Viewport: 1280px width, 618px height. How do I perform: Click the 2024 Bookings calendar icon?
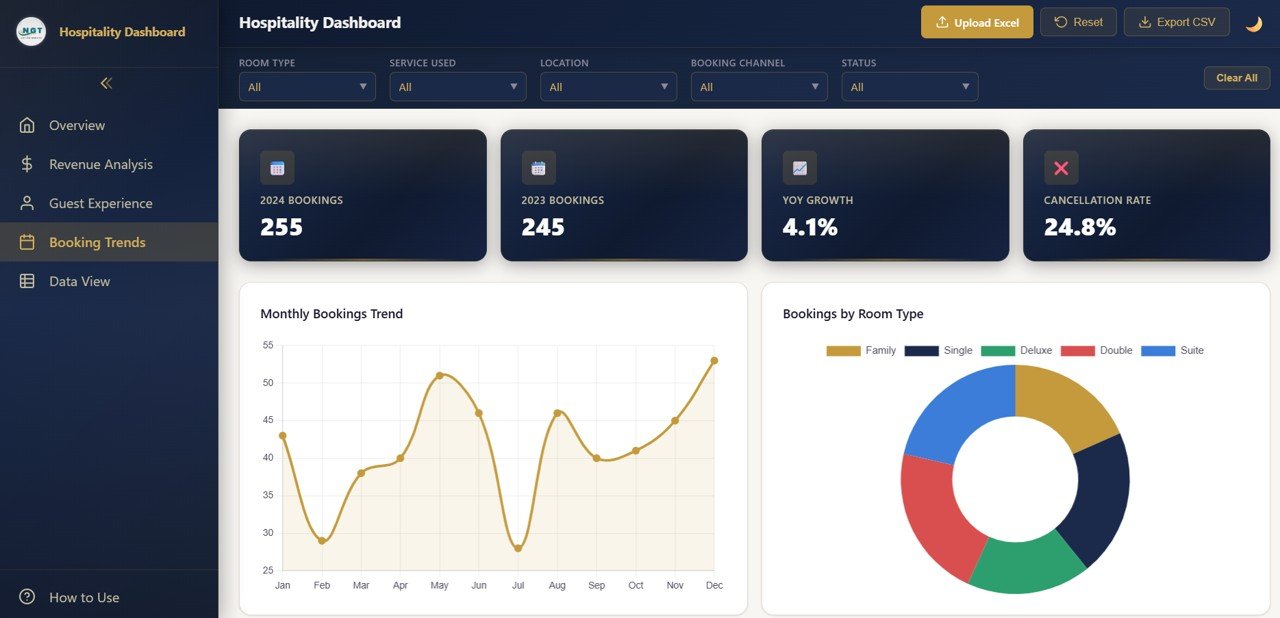276,167
